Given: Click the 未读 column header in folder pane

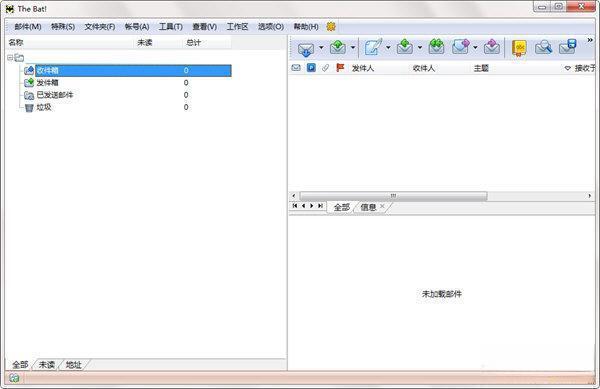Looking at the screenshot, I should (x=145, y=42).
